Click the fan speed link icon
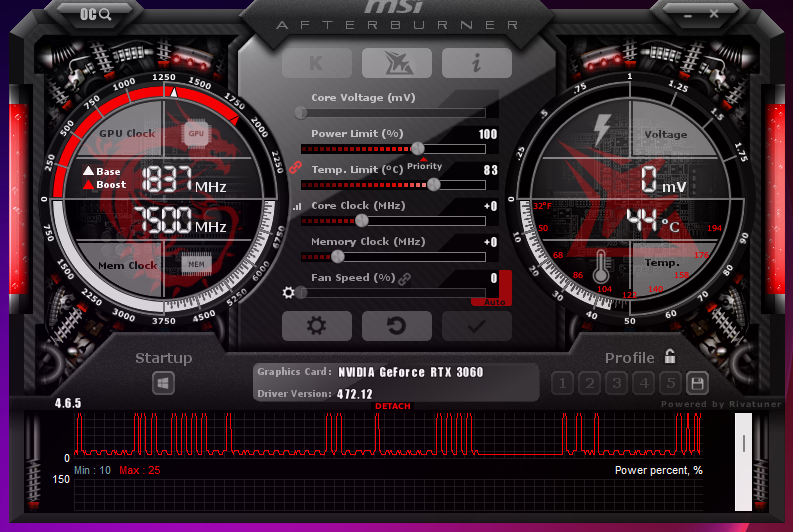 (x=404, y=279)
